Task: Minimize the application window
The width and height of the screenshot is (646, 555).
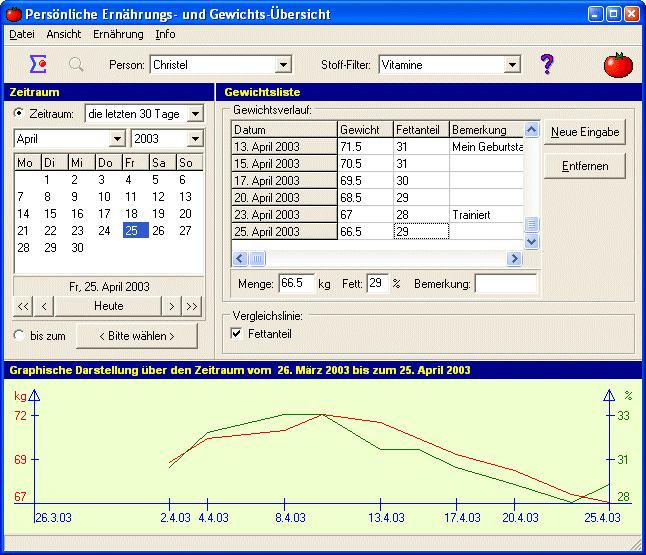Action: click(x=595, y=14)
